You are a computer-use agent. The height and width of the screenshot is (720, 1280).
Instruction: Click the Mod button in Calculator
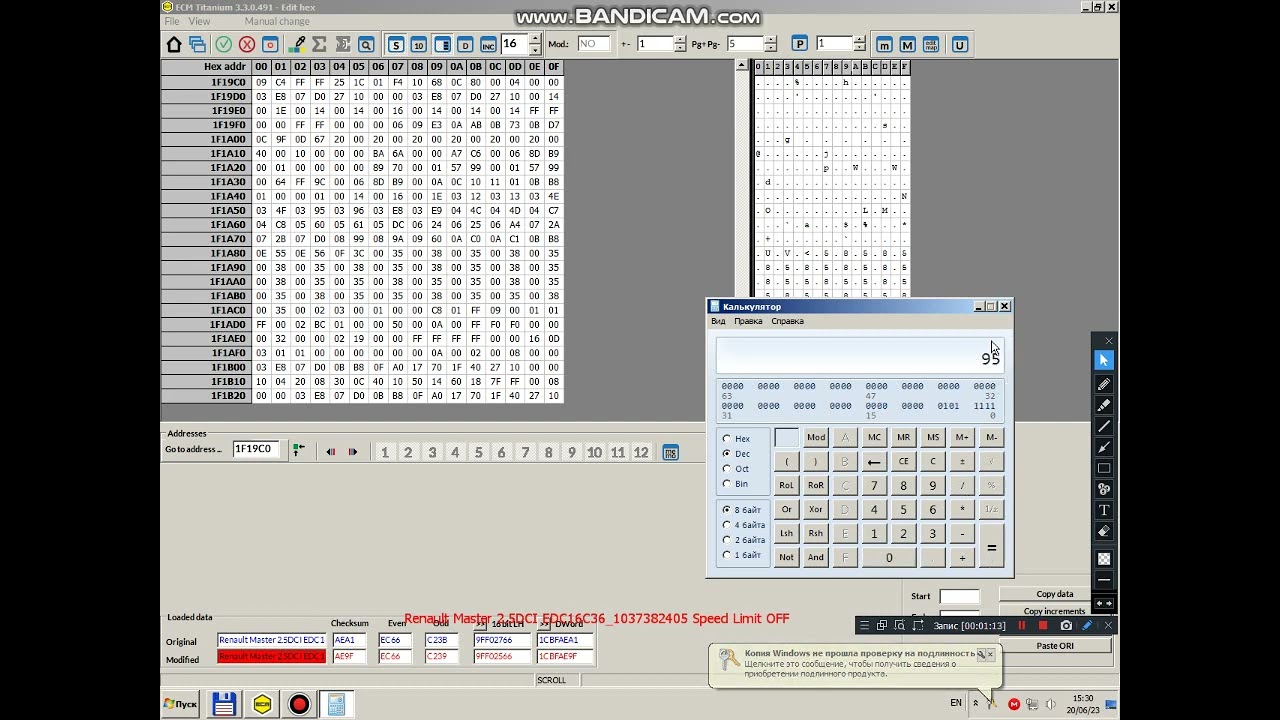[816, 437]
